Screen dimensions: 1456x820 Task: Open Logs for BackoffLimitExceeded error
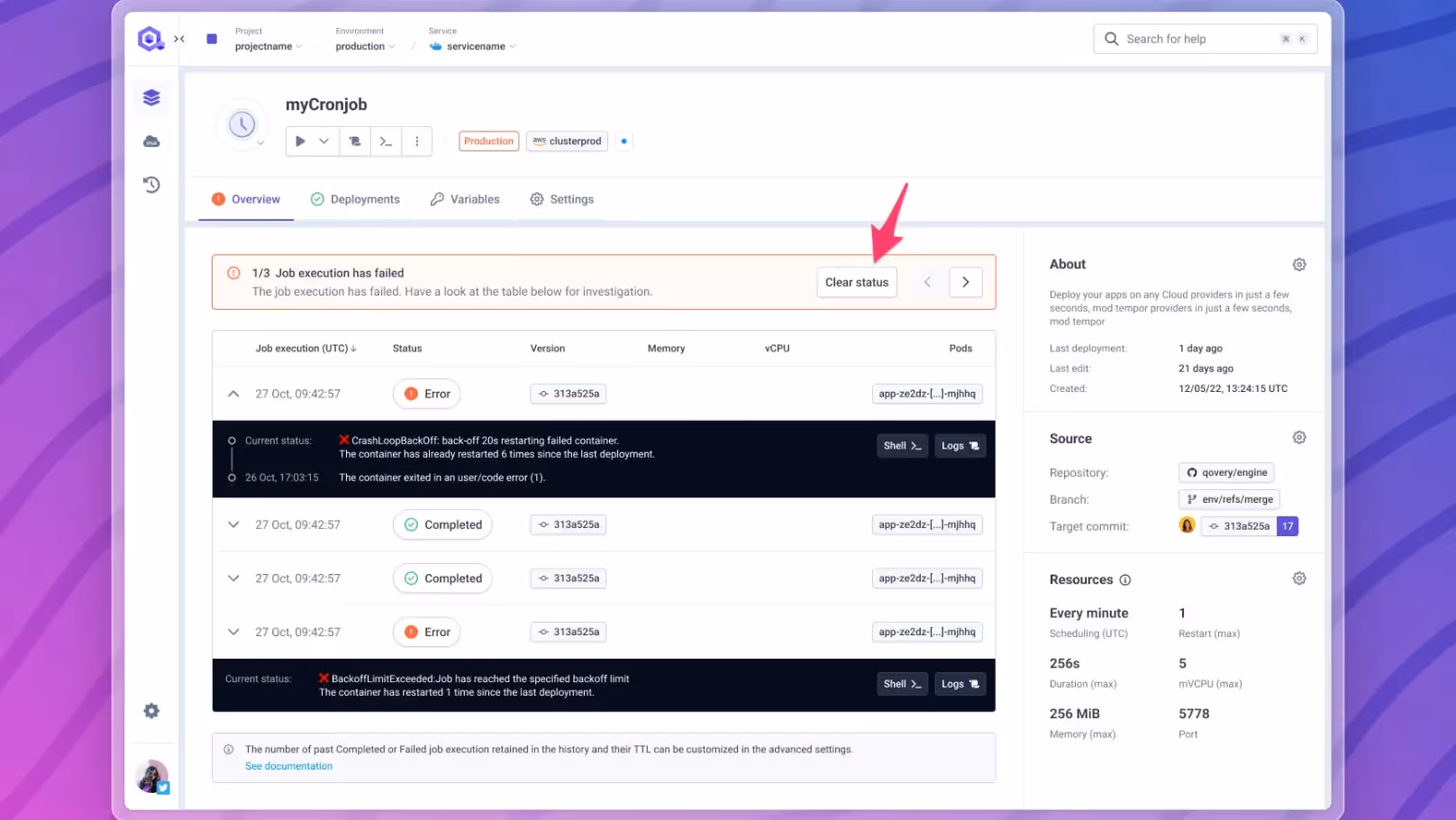[x=960, y=684]
